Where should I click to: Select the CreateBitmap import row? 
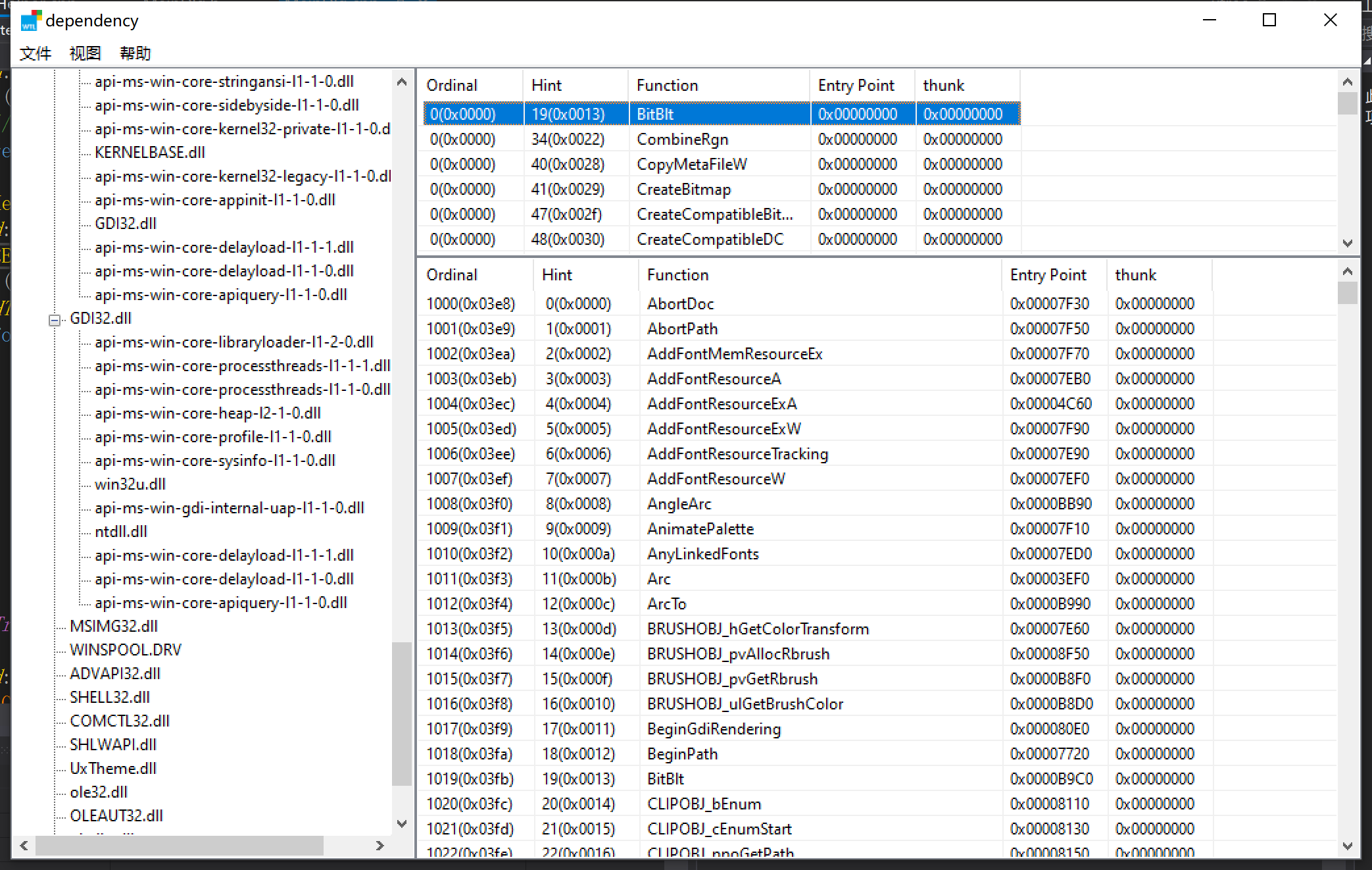[683, 190]
